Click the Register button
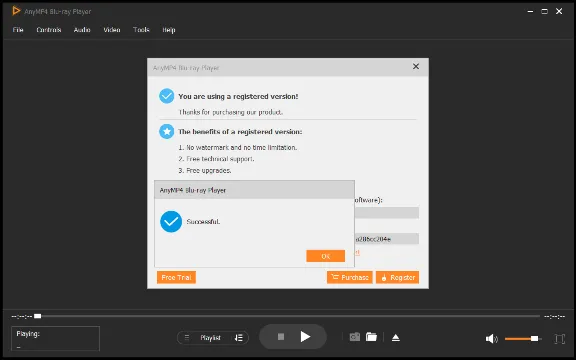Image resolution: width=576 pixels, height=360 pixels. [x=397, y=277]
